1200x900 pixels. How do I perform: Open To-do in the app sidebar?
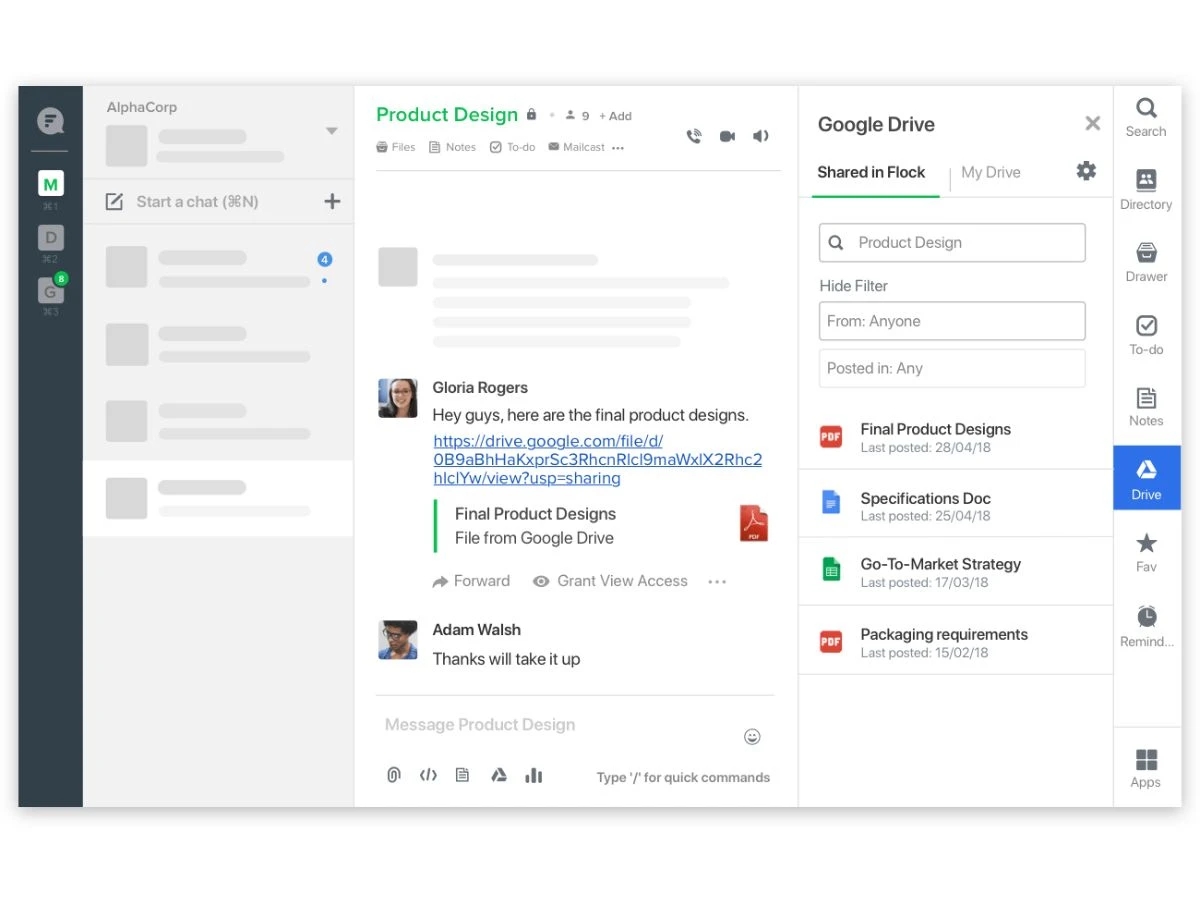1146,335
